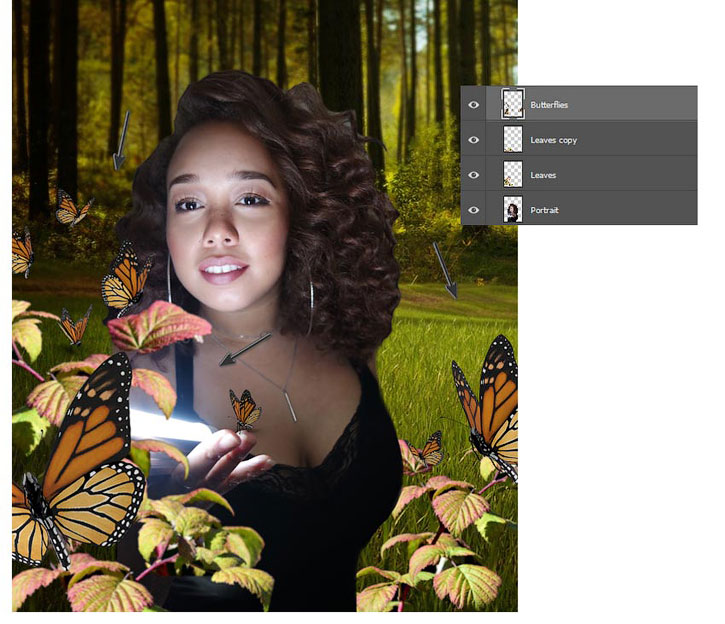The image size is (725, 624).
Task: Toggle visibility of the Leaves layer
Action: (x=473, y=175)
